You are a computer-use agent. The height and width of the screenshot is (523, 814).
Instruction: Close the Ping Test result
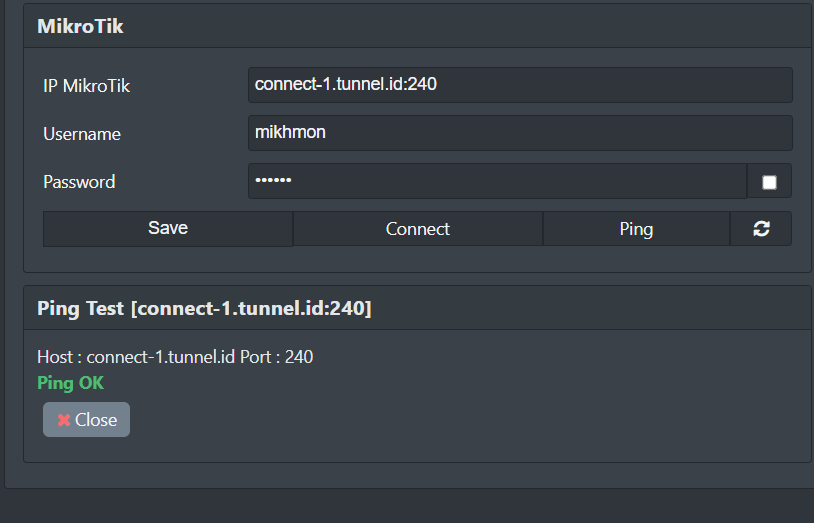(x=87, y=420)
